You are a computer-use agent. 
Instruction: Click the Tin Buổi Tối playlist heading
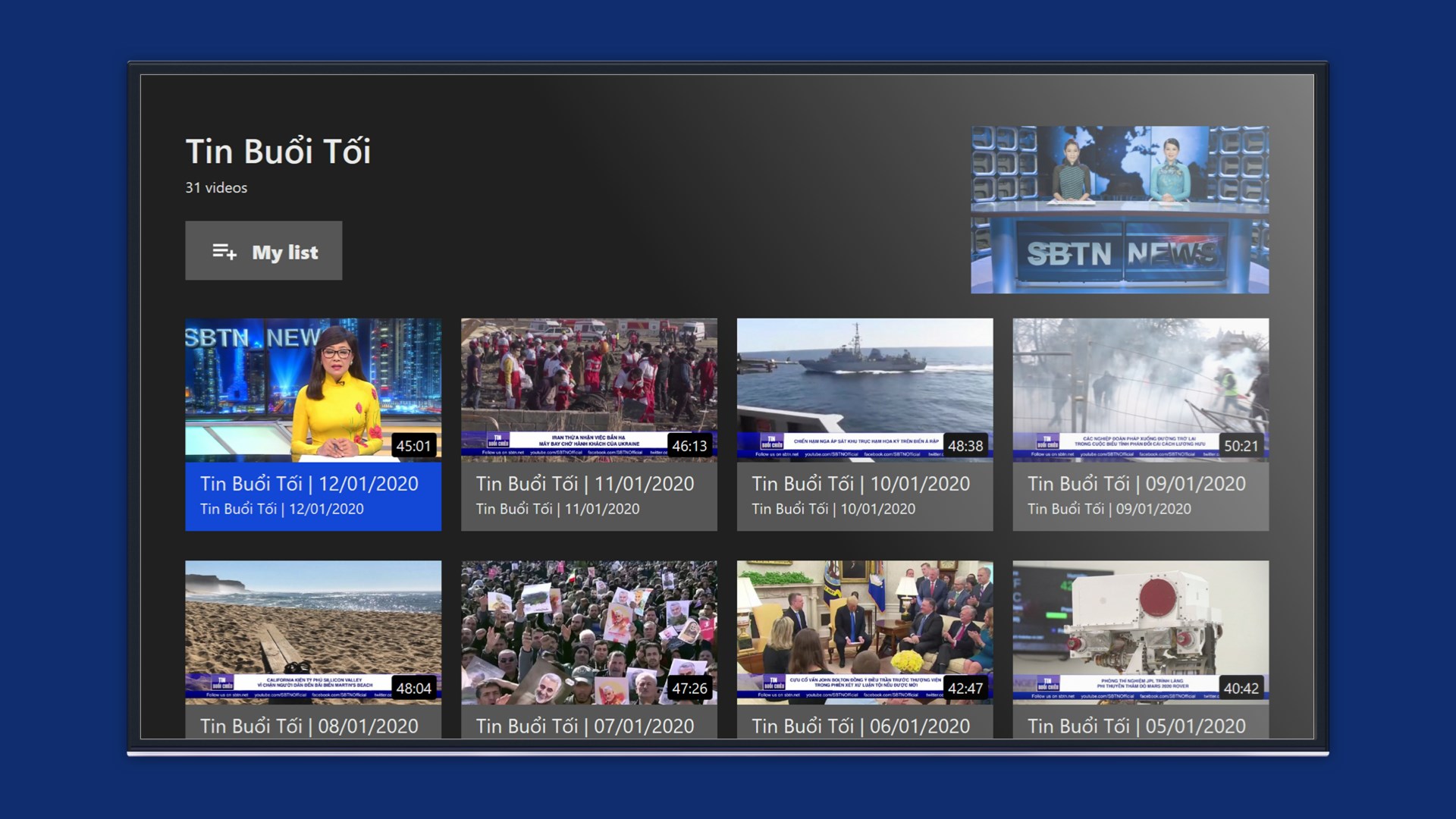point(278,152)
